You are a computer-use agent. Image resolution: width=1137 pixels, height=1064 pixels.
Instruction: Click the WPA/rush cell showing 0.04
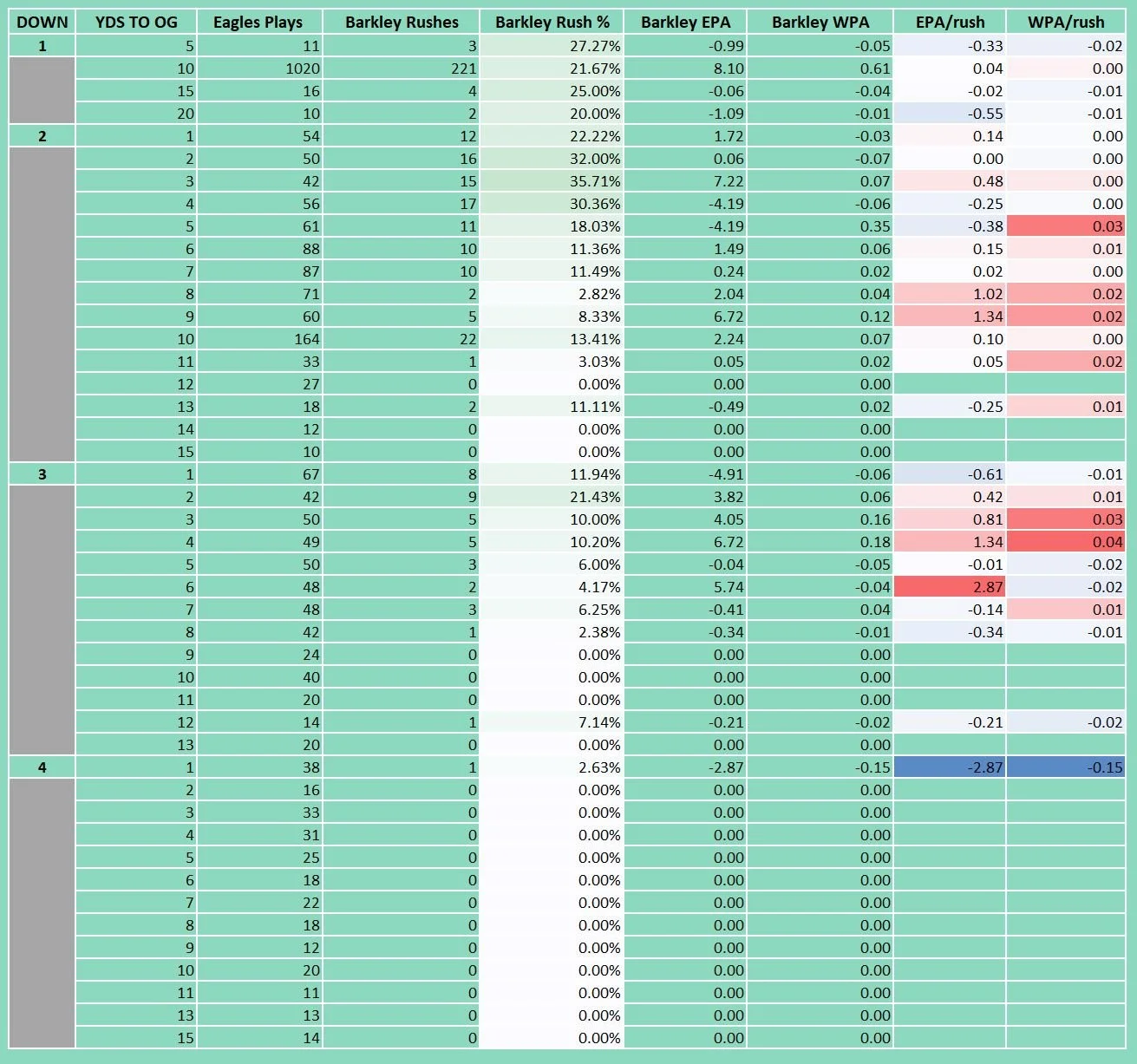pyautogui.click(x=1066, y=542)
